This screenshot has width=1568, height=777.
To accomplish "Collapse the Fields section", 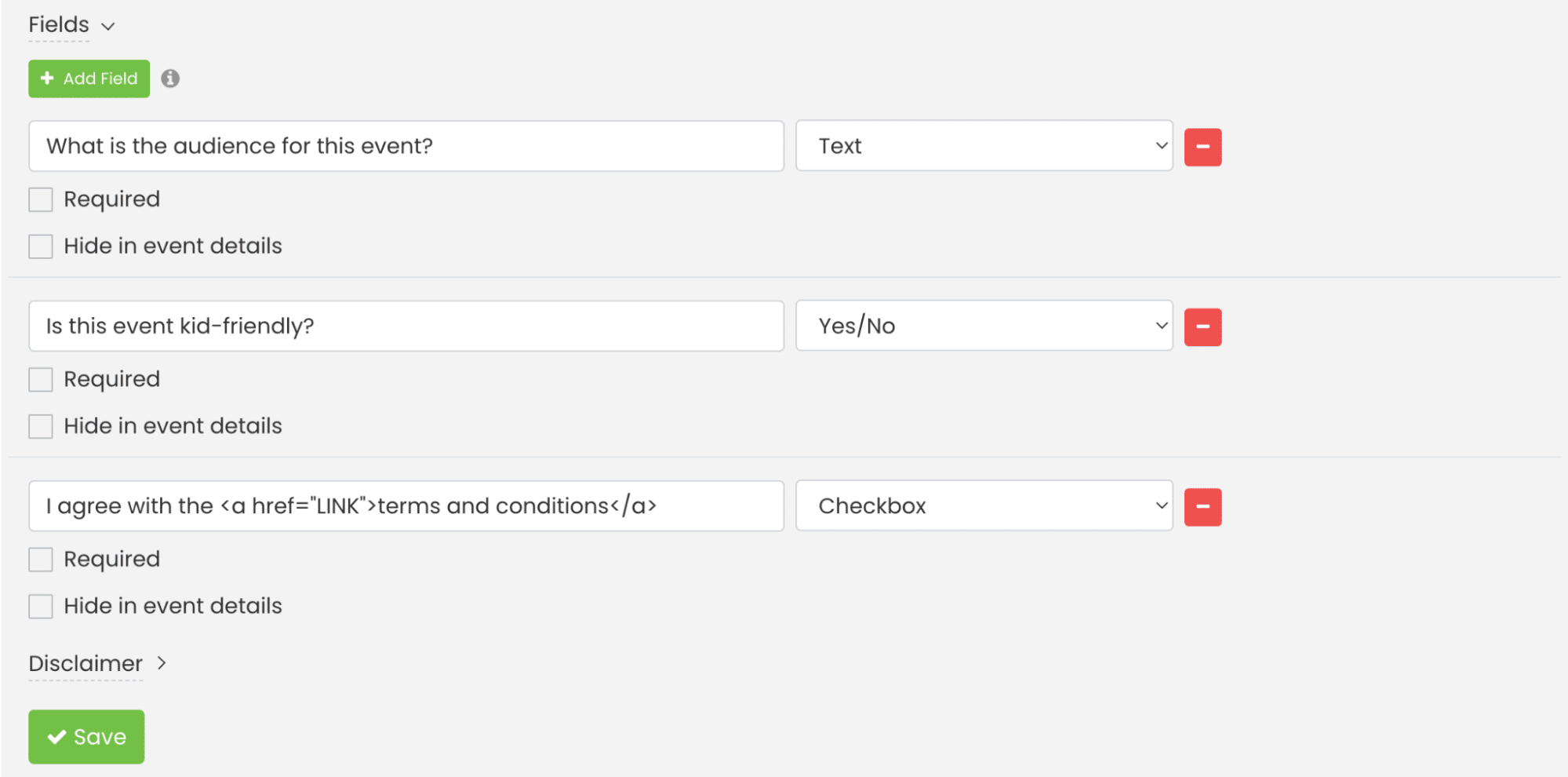I will click(108, 25).
